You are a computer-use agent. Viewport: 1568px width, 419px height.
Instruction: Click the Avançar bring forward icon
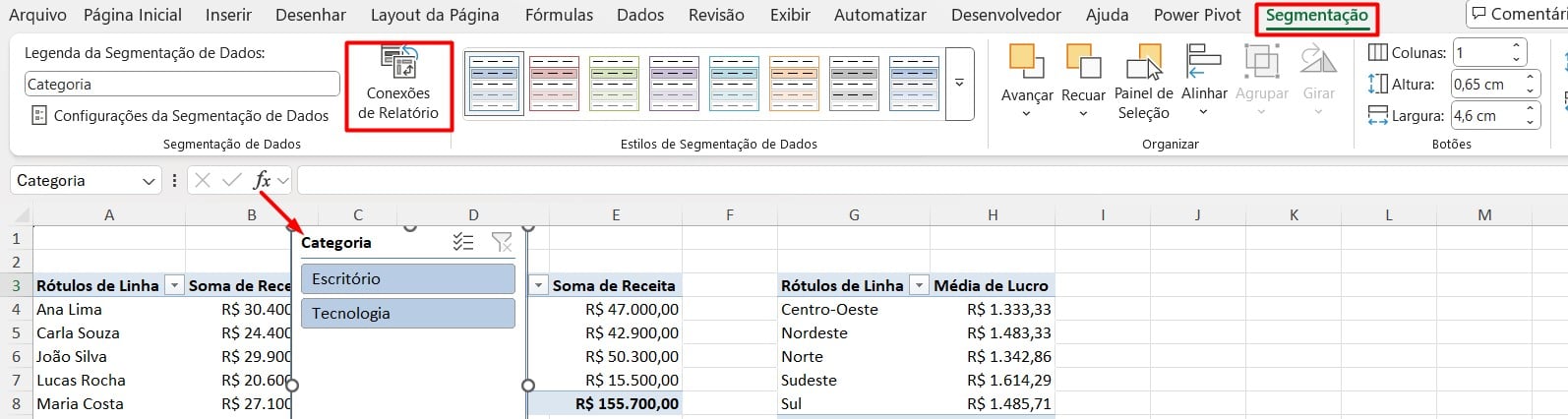1026,63
